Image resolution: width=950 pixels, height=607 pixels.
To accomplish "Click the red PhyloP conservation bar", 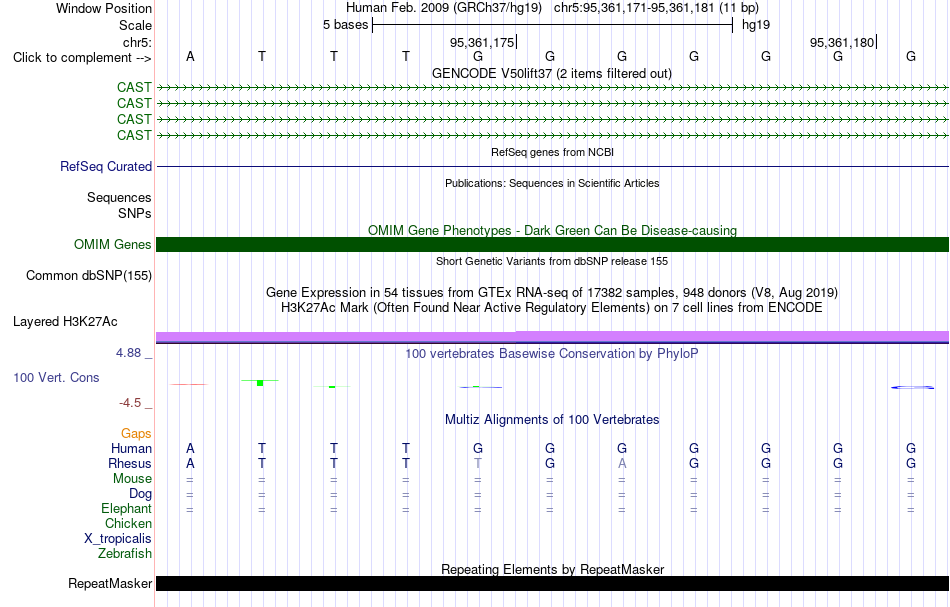I will 189,384.
